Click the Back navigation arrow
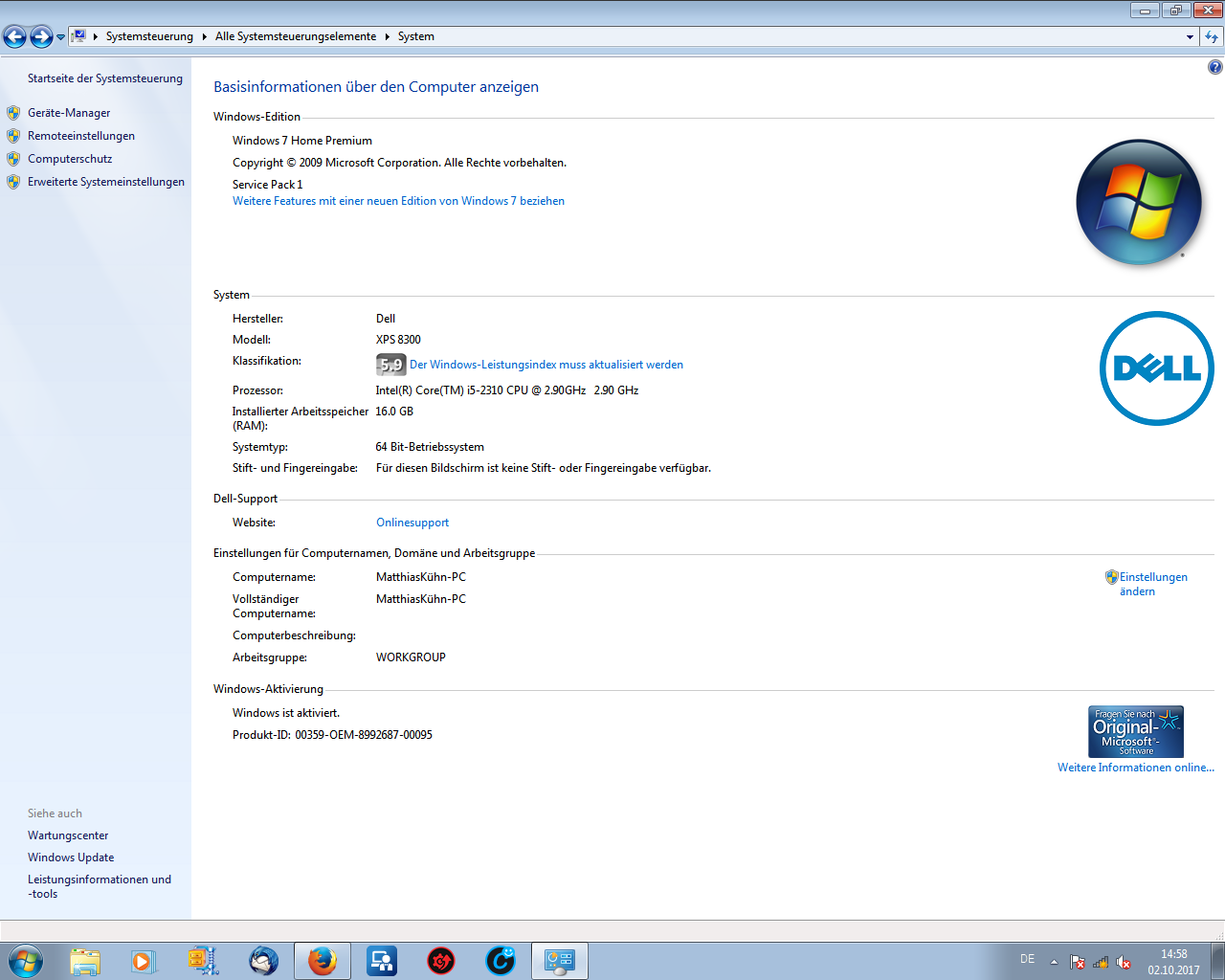Screen dimensions: 1225x980 [x=14, y=36]
